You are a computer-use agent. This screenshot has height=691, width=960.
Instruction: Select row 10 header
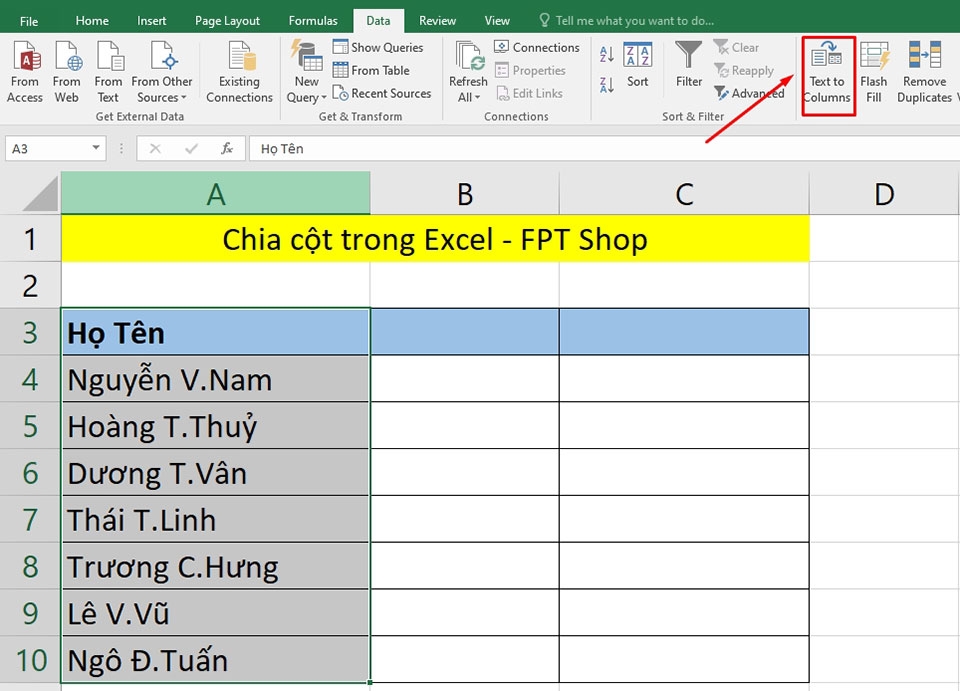point(30,660)
